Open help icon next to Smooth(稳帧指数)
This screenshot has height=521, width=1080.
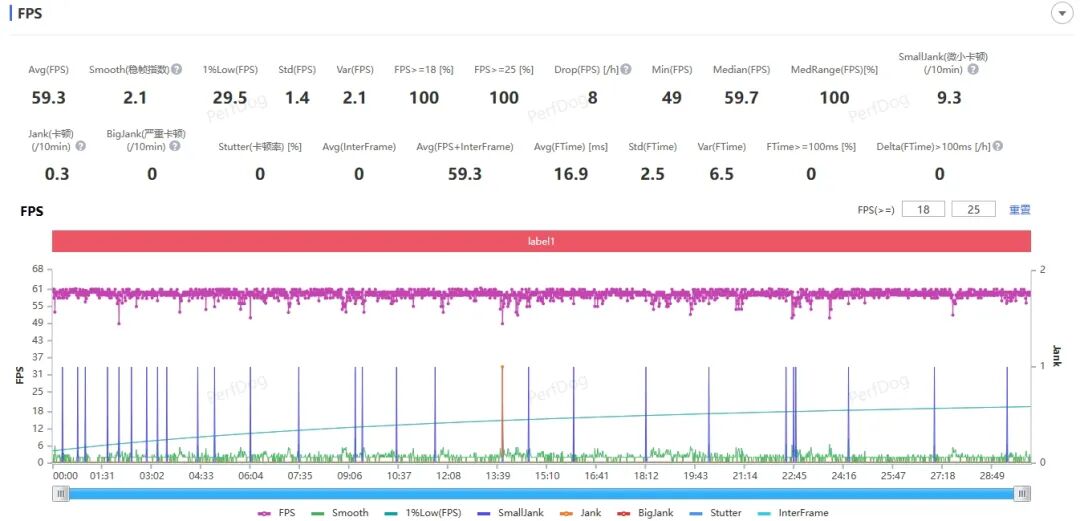pyautogui.click(x=177, y=70)
